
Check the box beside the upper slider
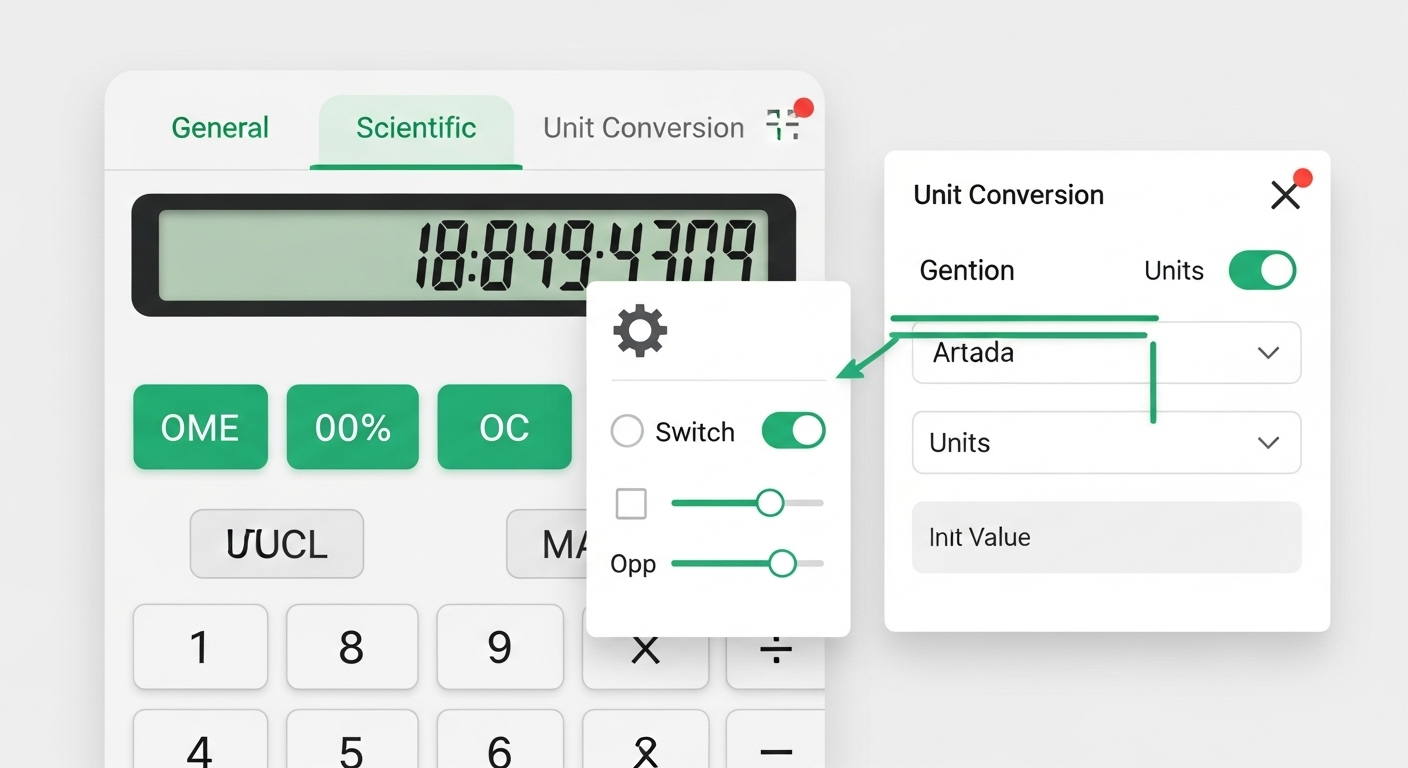tap(631, 504)
